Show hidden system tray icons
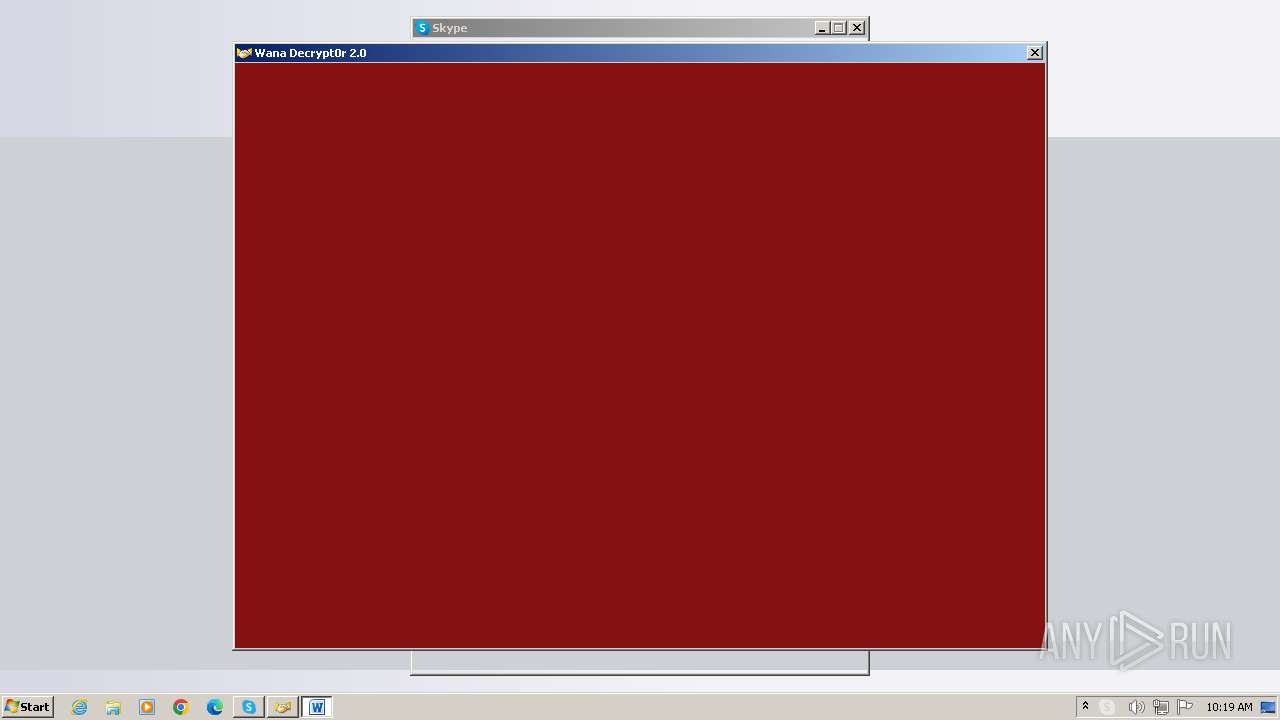Screen dimensions: 1280x720 [1085, 707]
